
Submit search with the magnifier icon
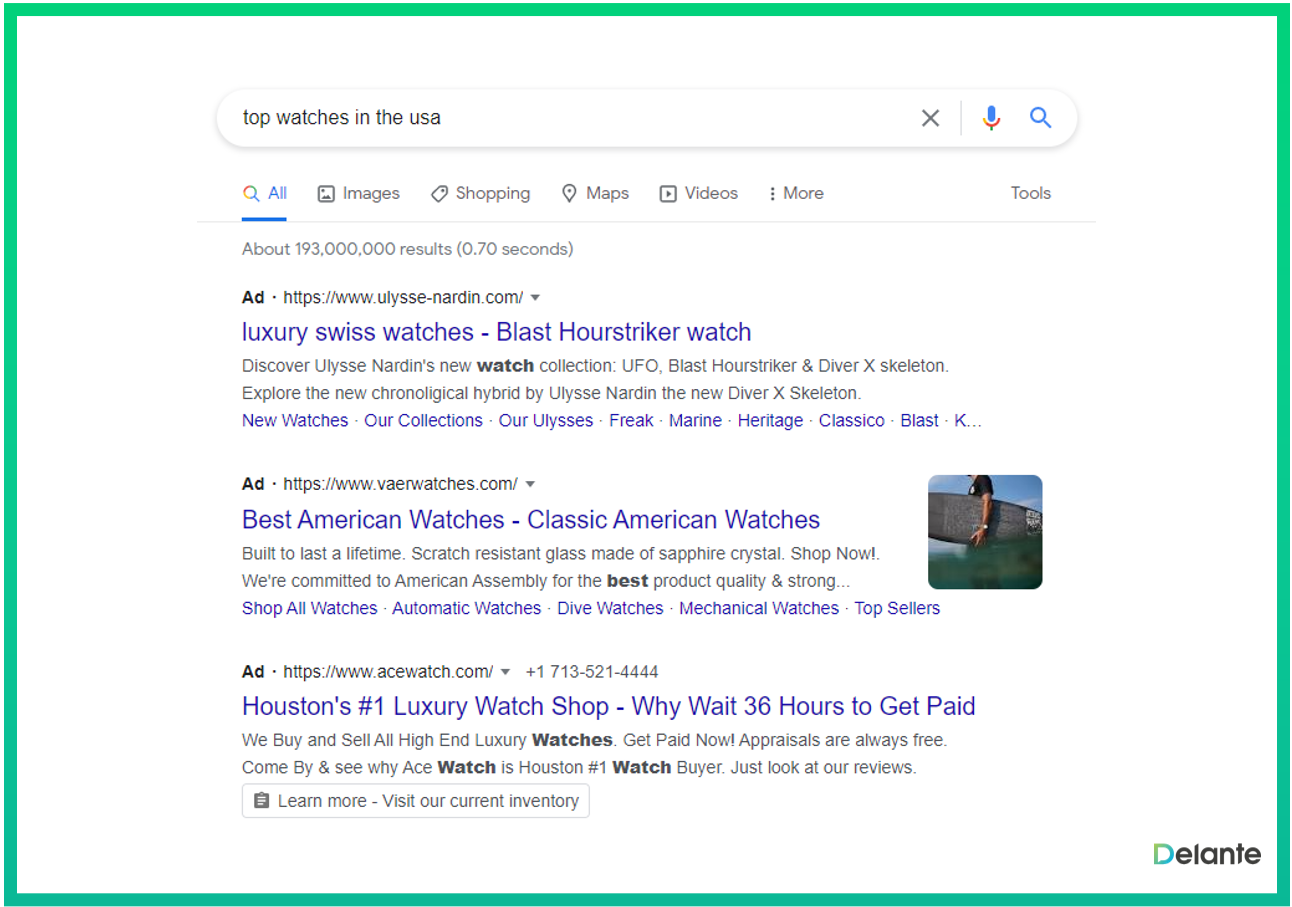(1041, 118)
